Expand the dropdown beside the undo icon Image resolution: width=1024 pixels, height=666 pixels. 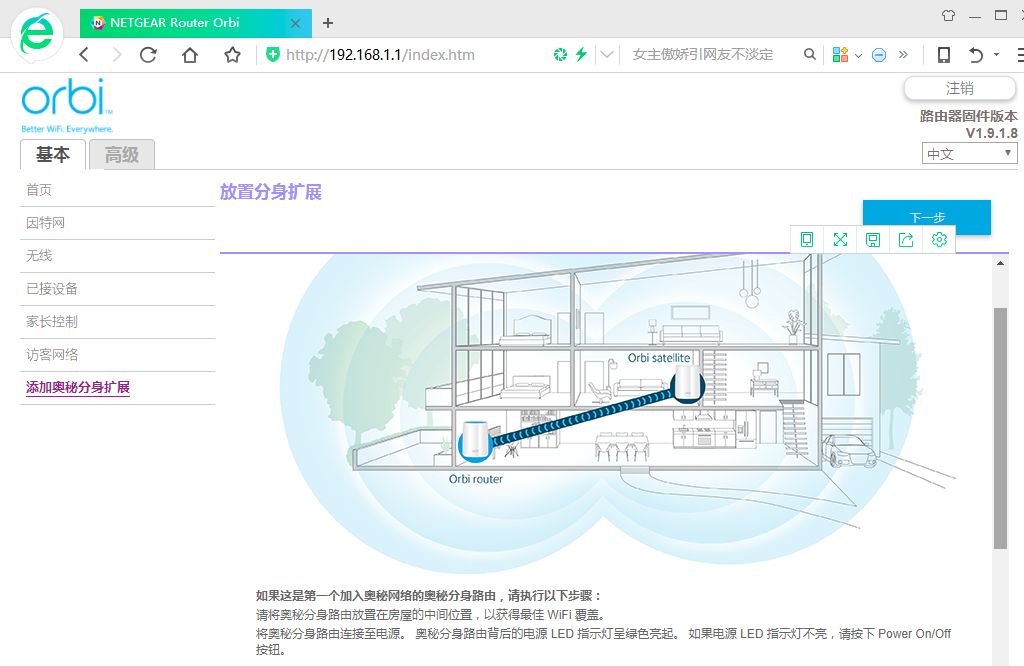tap(996, 55)
